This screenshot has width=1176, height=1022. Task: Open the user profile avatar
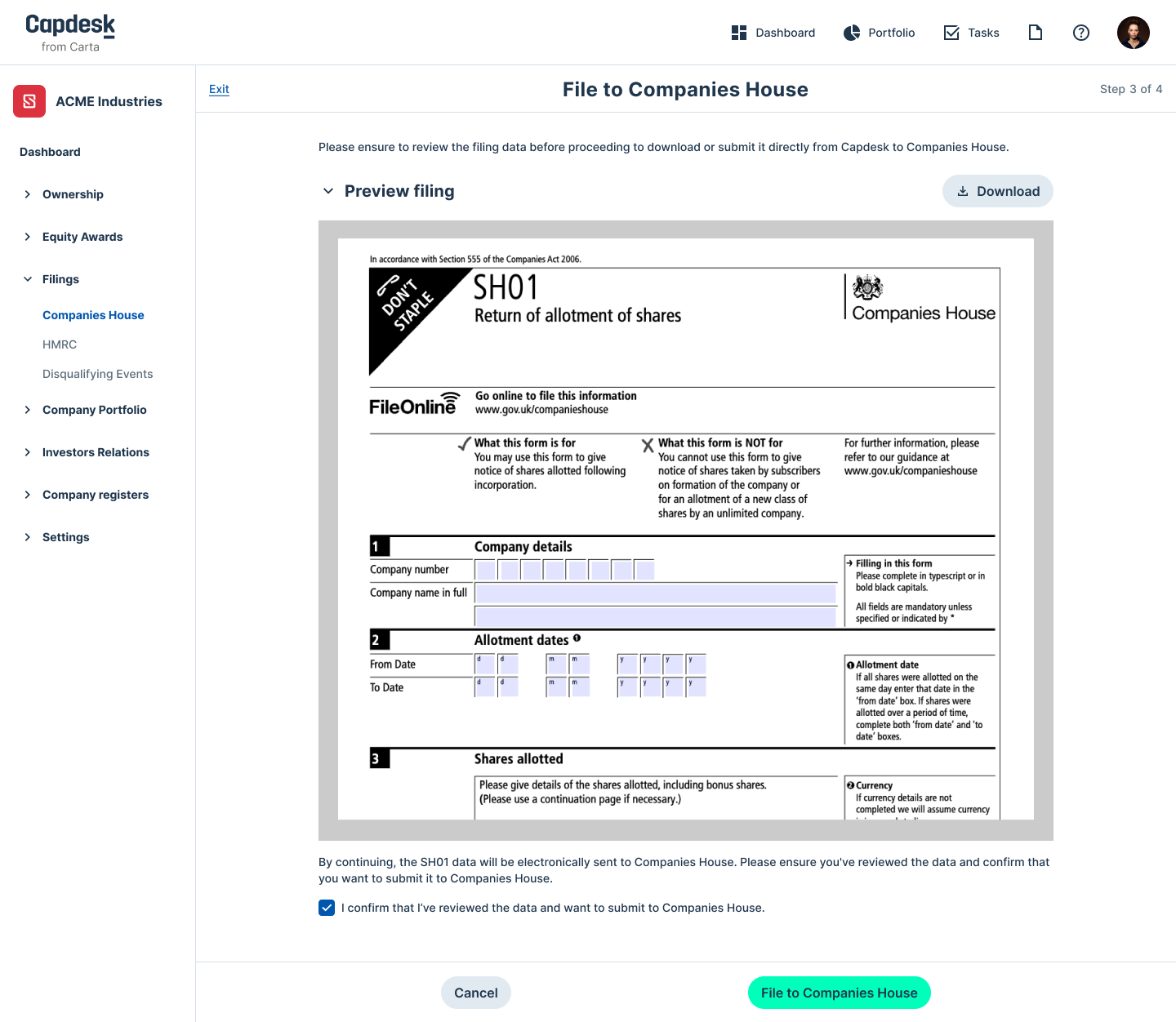point(1133,33)
